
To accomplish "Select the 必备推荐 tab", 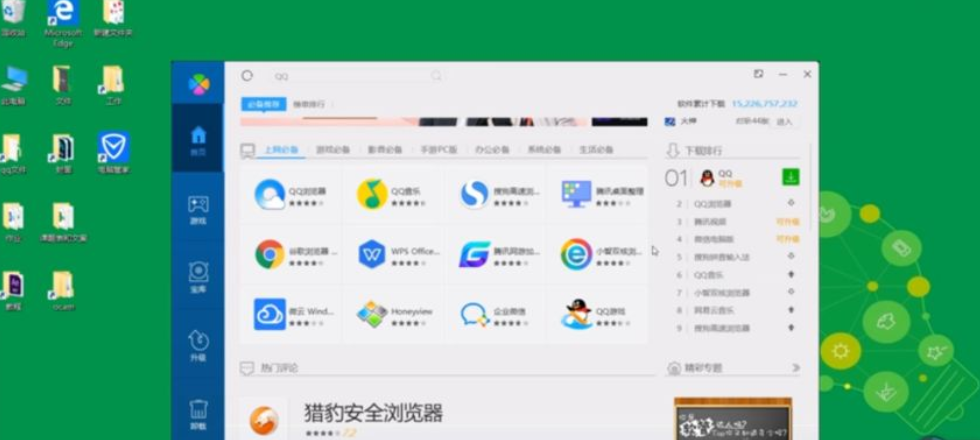I will tap(264, 104).
